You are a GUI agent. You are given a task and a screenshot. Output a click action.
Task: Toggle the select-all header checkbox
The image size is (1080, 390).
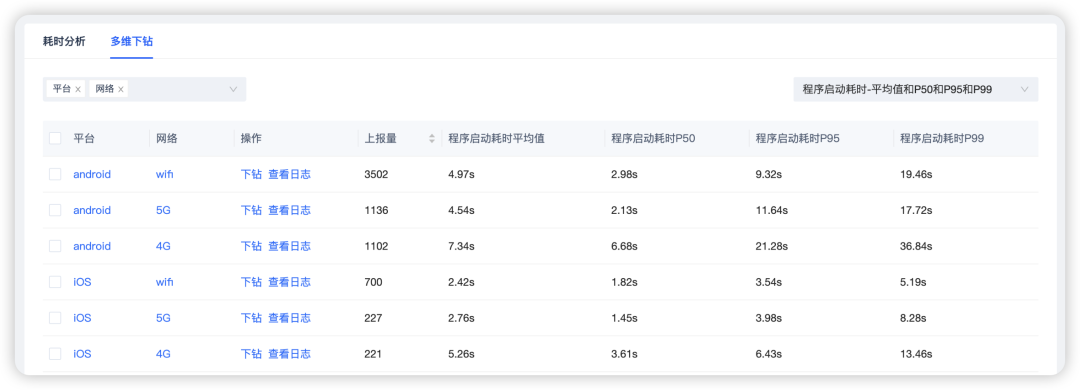click(55, 138)
